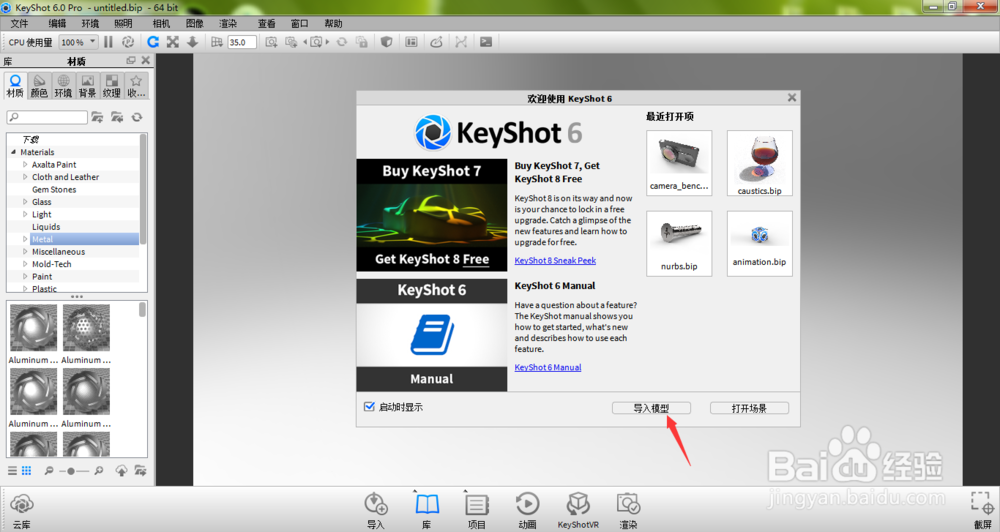Close the welcome dialog

point(791,98)
